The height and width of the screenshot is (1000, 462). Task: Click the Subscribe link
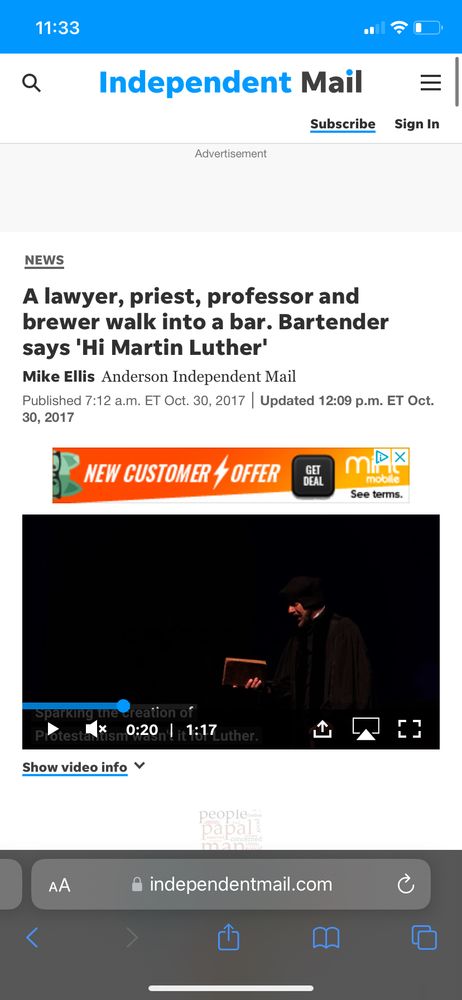point(343,124)
